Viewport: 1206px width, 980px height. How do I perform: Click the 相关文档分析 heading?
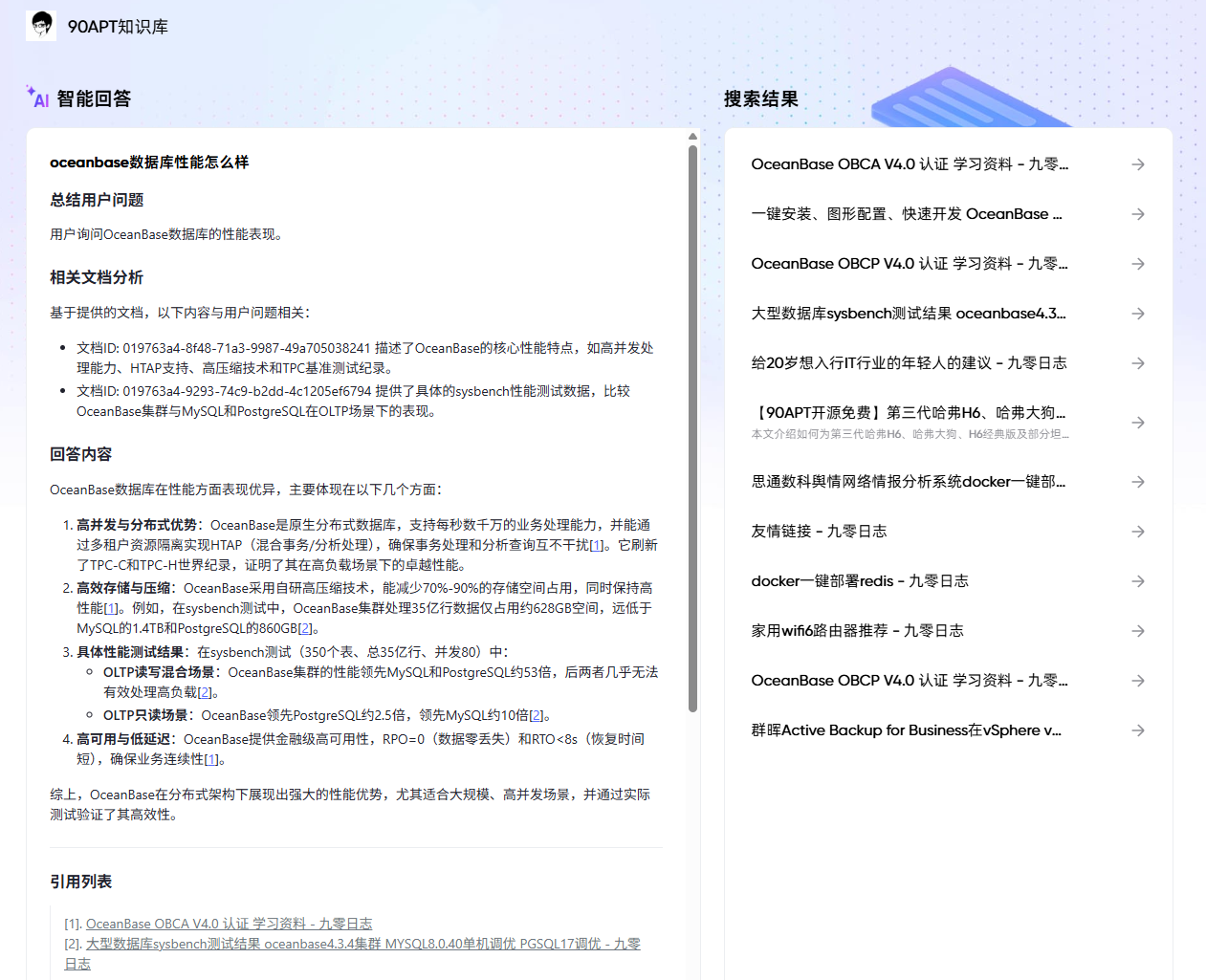97,277
